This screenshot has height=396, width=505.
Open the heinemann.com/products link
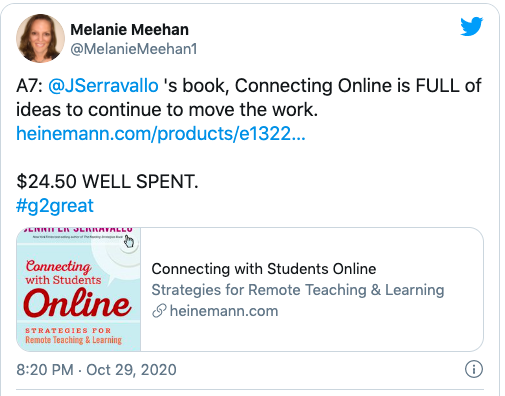tap(161, 134)
